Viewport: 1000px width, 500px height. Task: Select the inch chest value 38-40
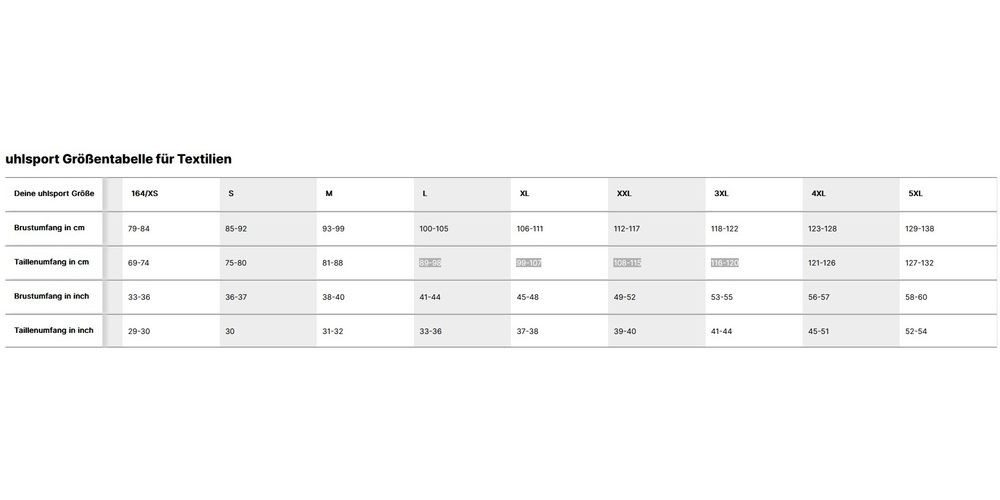(x=333, y=297)
